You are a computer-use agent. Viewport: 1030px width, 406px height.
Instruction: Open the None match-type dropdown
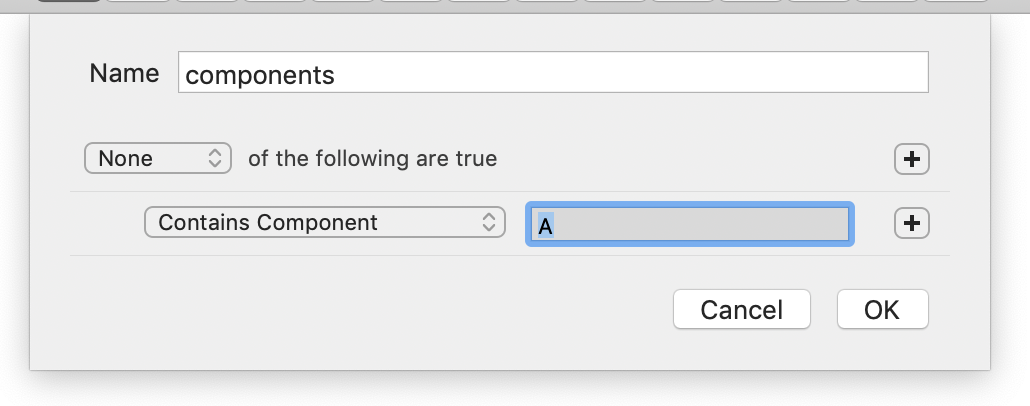pyautogui.click(x=158, y=158)
